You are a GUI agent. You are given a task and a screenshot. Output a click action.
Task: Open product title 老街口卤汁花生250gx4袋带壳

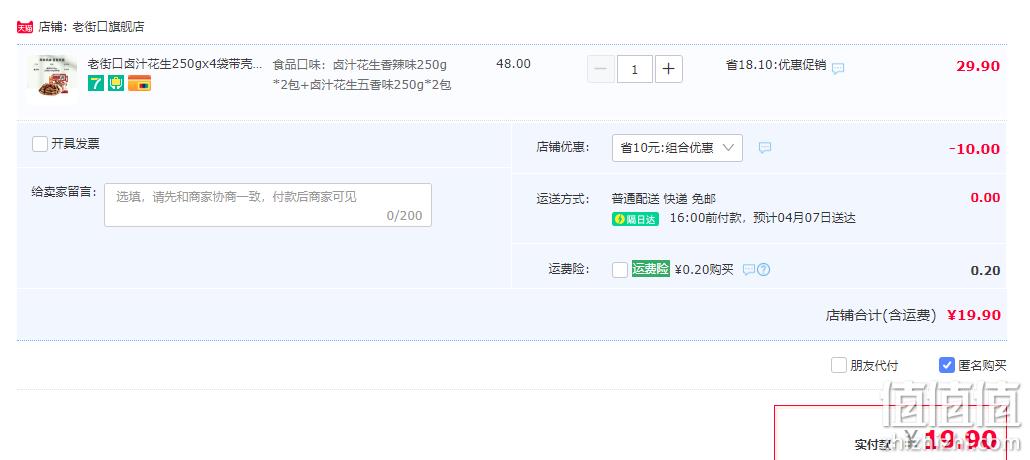(175, 64)
